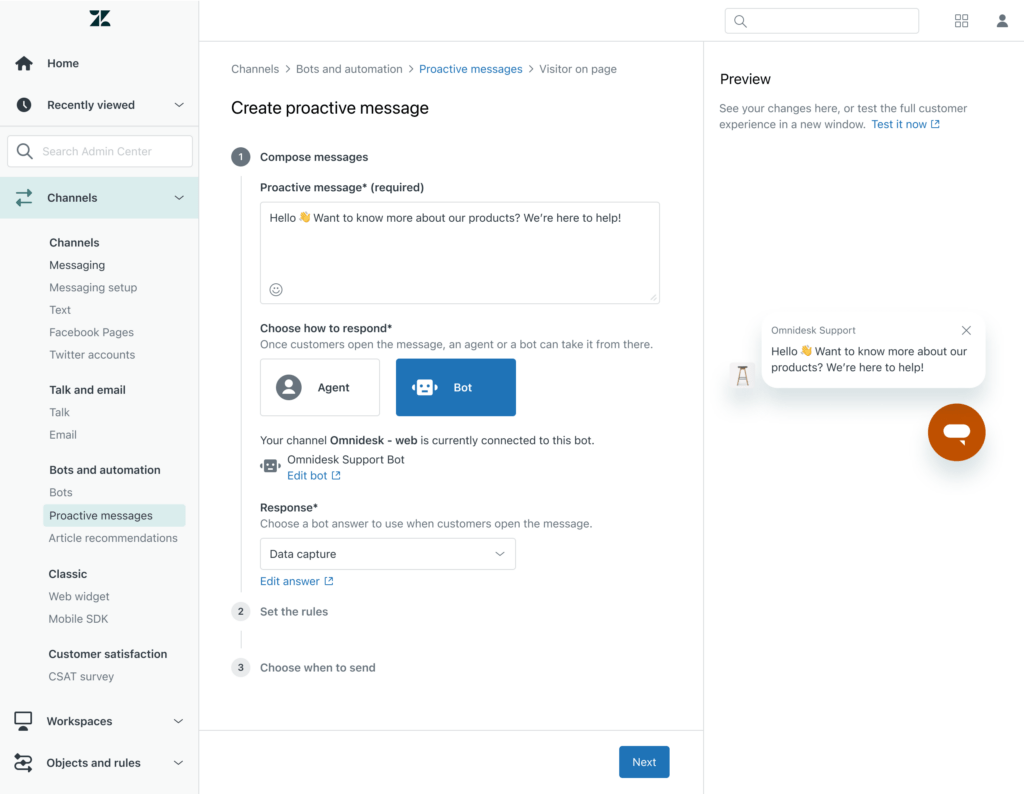This screenshot has width=1024, height=794.
Task: Click the emoji picker smiley icon
Action: [x=276, y=290]
